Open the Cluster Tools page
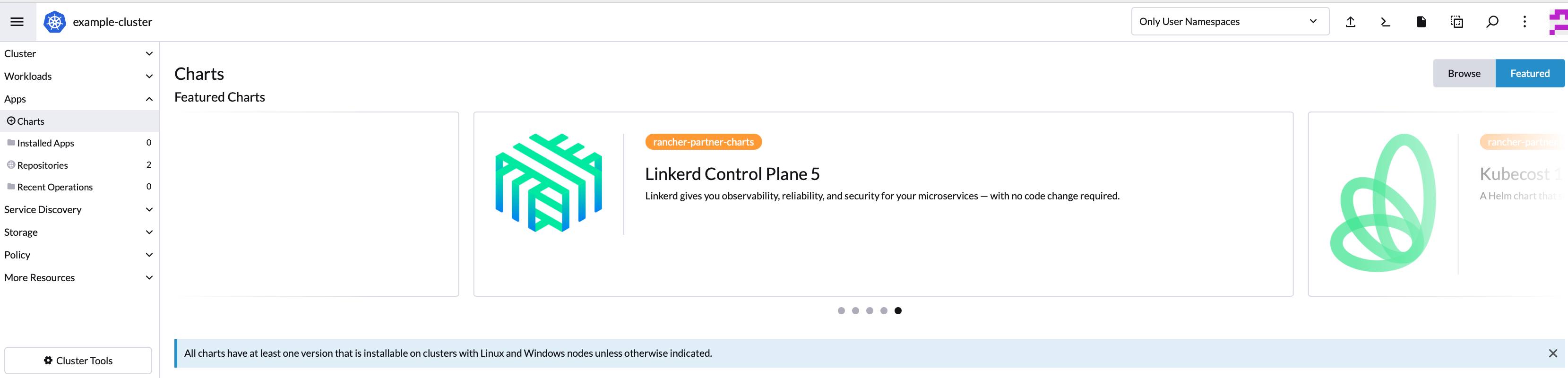Image resolution: width=1568 pixels, height=378 pixels. coord(78,361)
